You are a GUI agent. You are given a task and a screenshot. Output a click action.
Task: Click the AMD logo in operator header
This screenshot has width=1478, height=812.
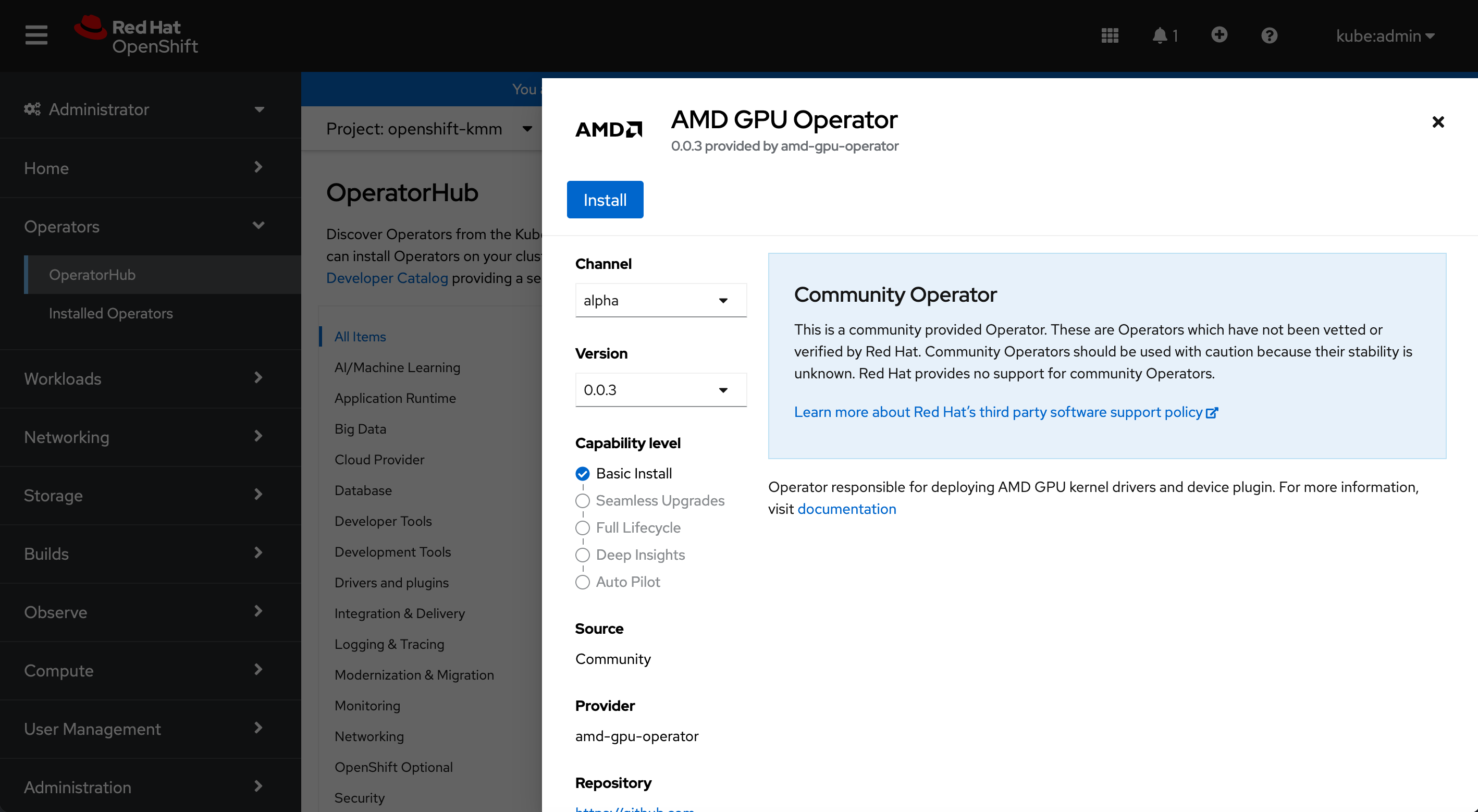coord(608,129)
